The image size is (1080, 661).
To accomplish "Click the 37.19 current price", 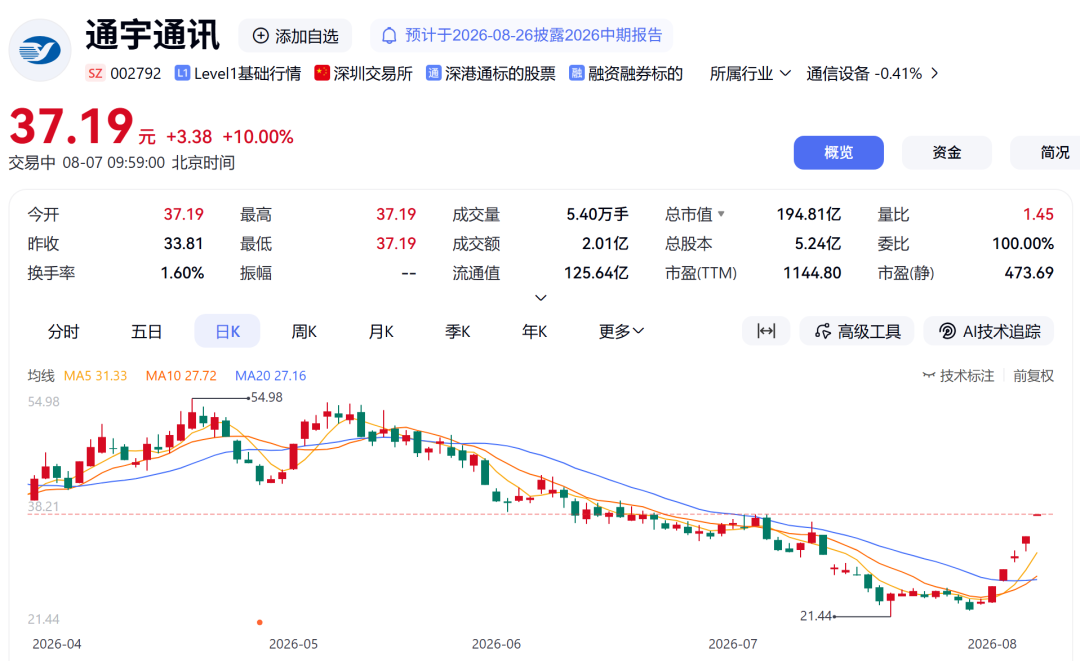I will pyautogui.click(x=72, y=127).
